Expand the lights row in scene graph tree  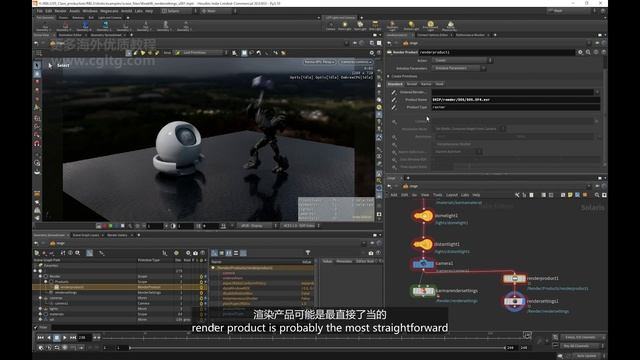pyautogui.click(x=40, y=309)
